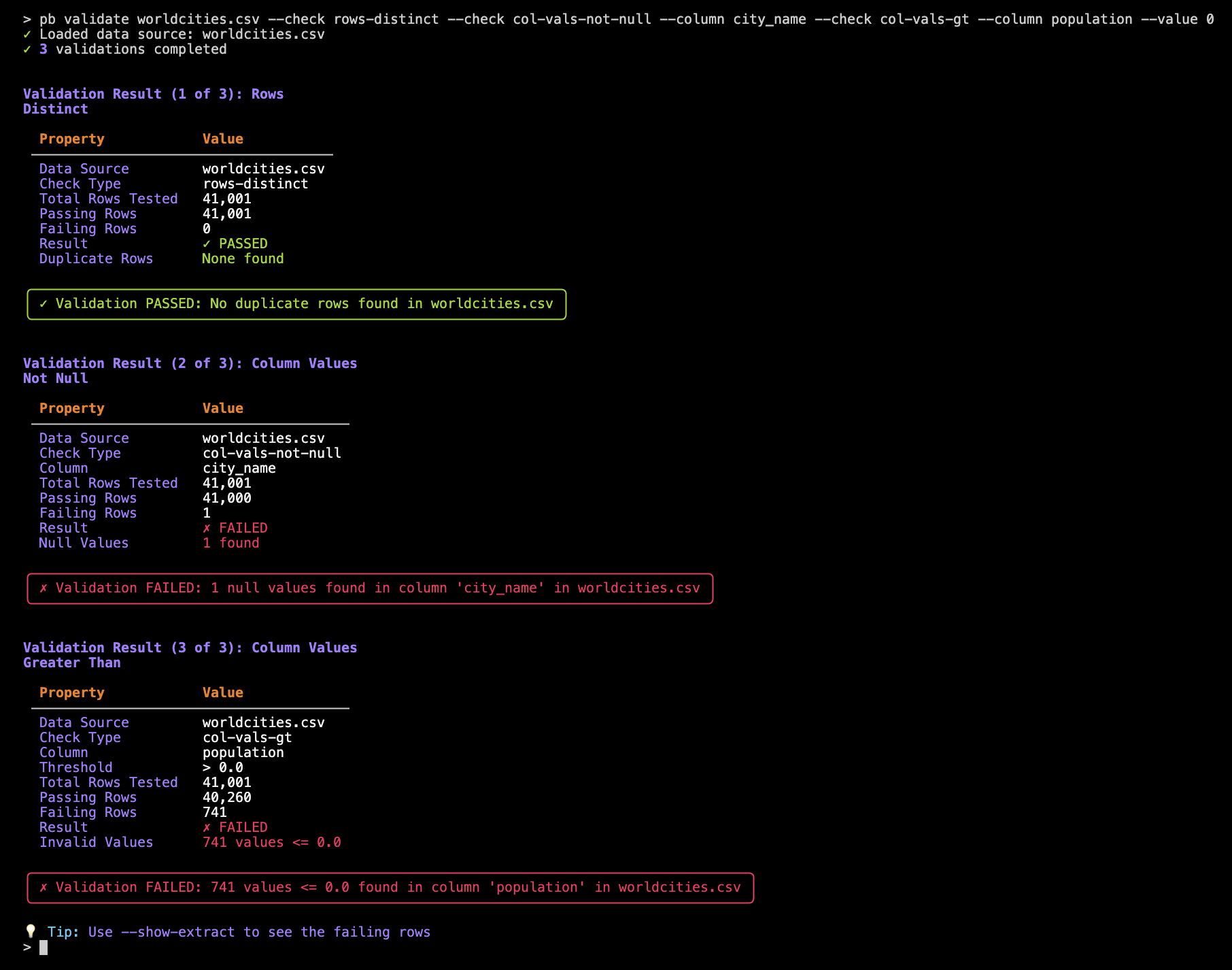1232x970 pixels.
Task: Click the "741 values <= 0.0" invalid values text
Action: [271, 842]
